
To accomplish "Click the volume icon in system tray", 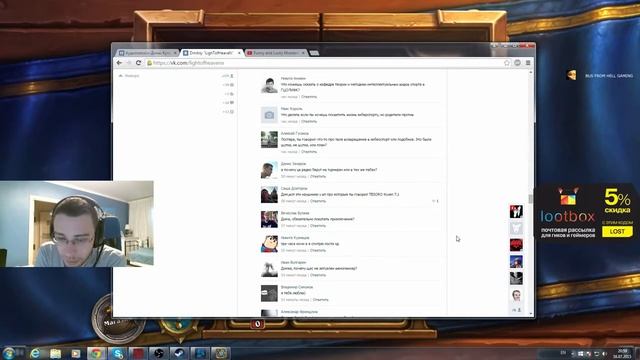I will [x=604, y=353].
